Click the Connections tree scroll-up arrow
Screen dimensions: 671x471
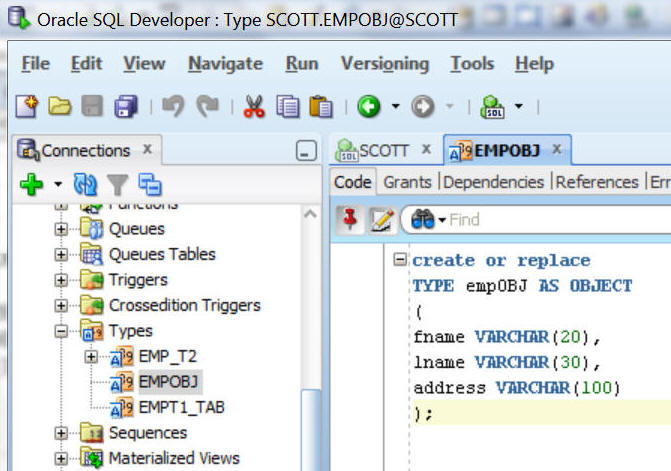click(x=310, y=214)
